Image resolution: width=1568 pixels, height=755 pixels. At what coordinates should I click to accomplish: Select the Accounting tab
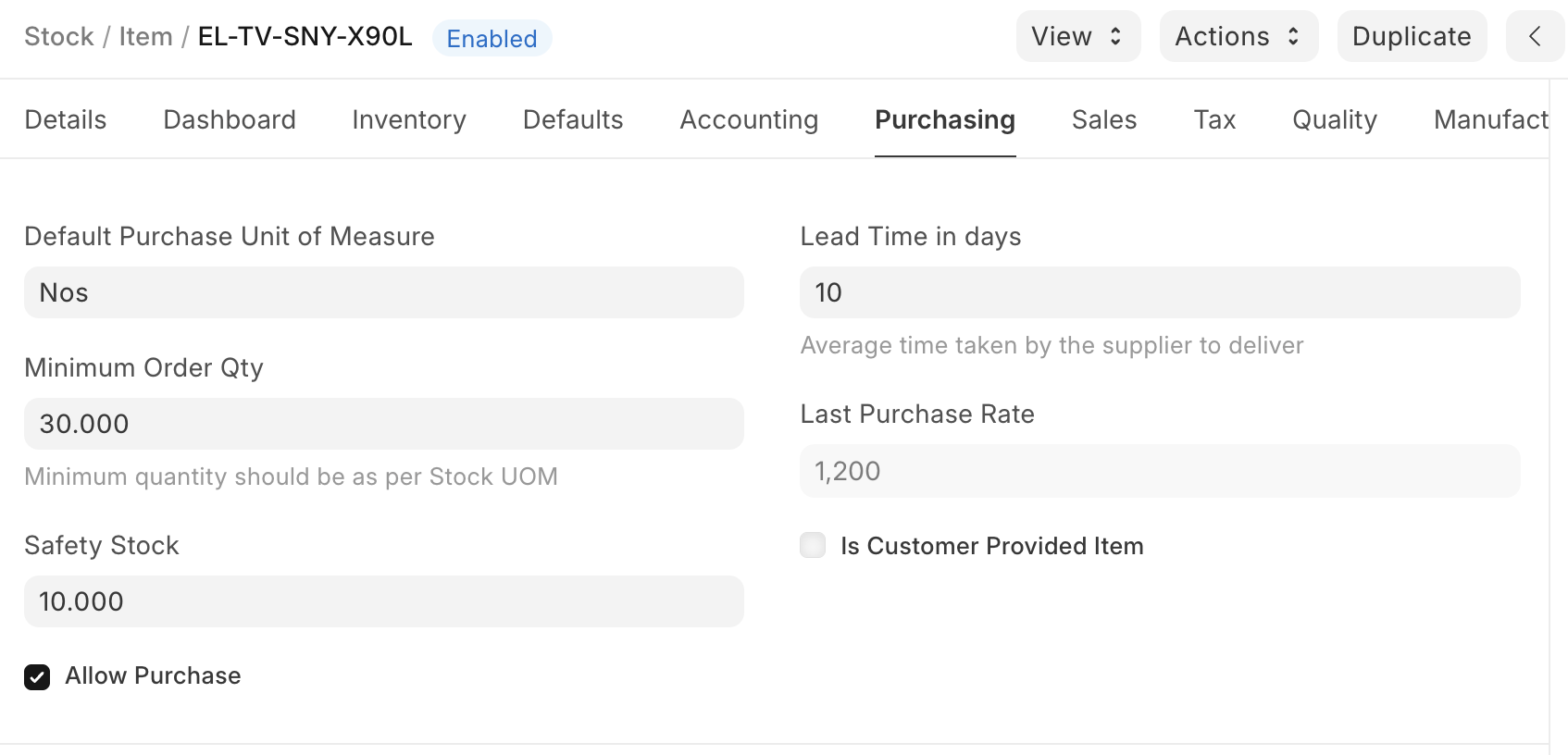click(x=749, y=119)
